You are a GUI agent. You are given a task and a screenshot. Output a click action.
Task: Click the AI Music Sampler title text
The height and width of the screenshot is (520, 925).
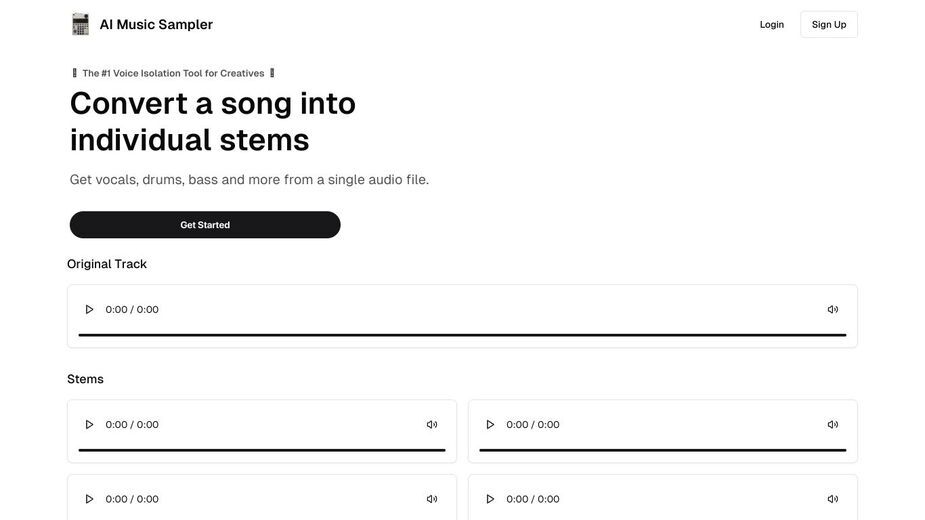coord(156,24)
